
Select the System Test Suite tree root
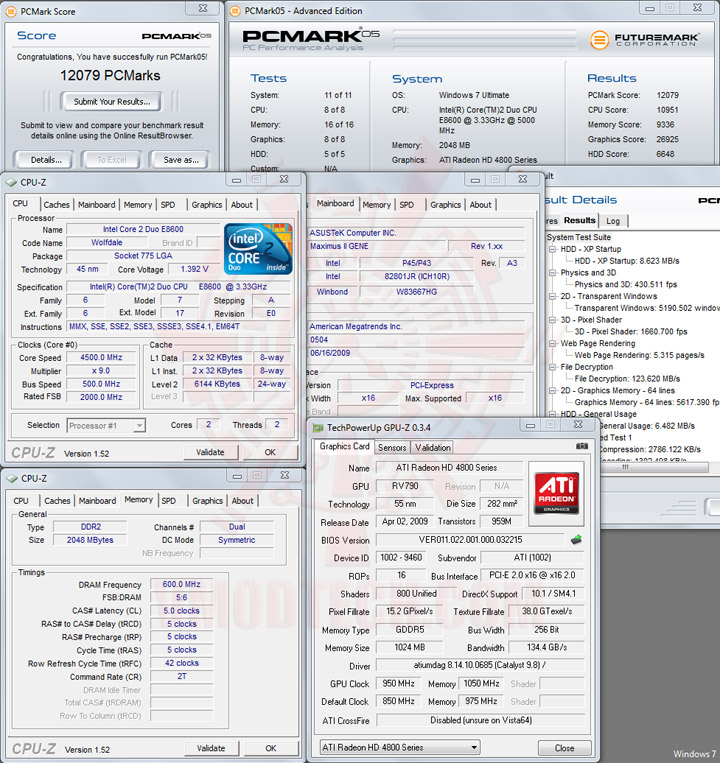pos(578,237)
